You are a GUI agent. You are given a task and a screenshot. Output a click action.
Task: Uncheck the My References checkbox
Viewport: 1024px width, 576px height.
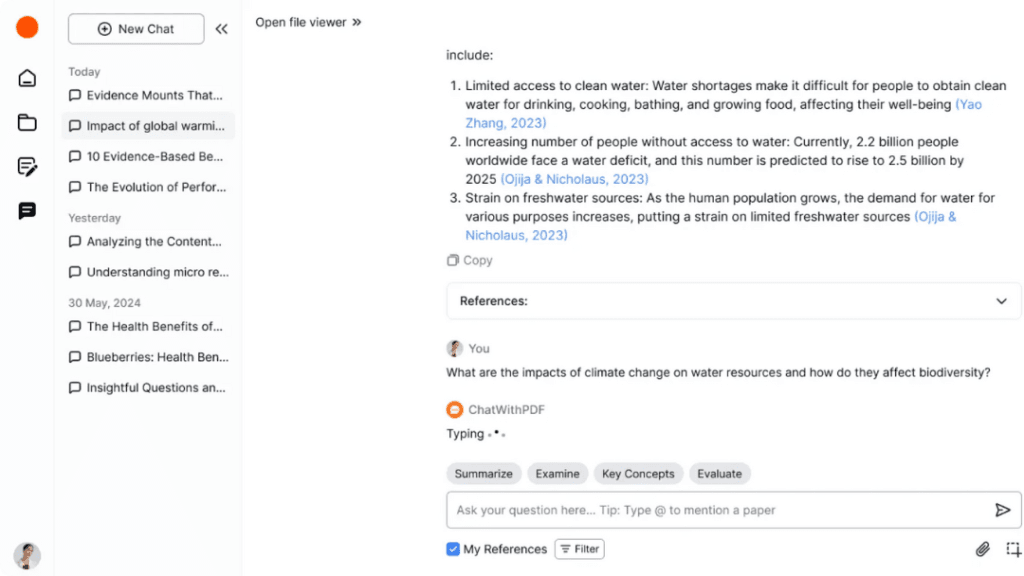[453, 549]
